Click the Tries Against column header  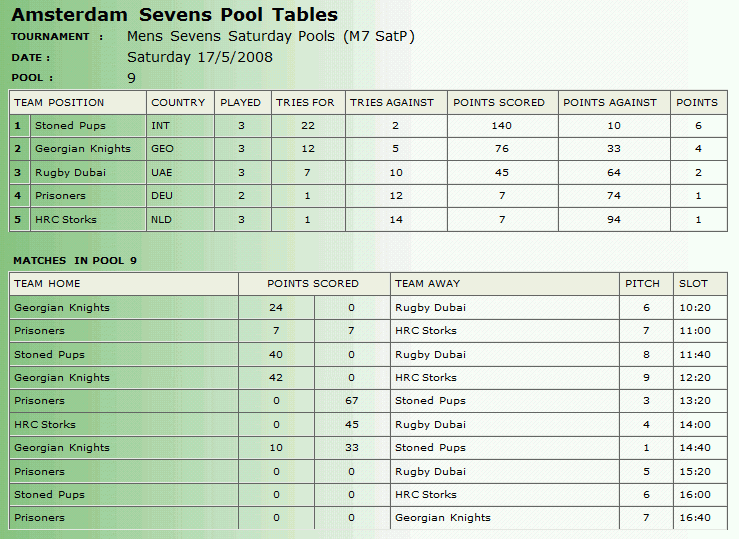392,102
